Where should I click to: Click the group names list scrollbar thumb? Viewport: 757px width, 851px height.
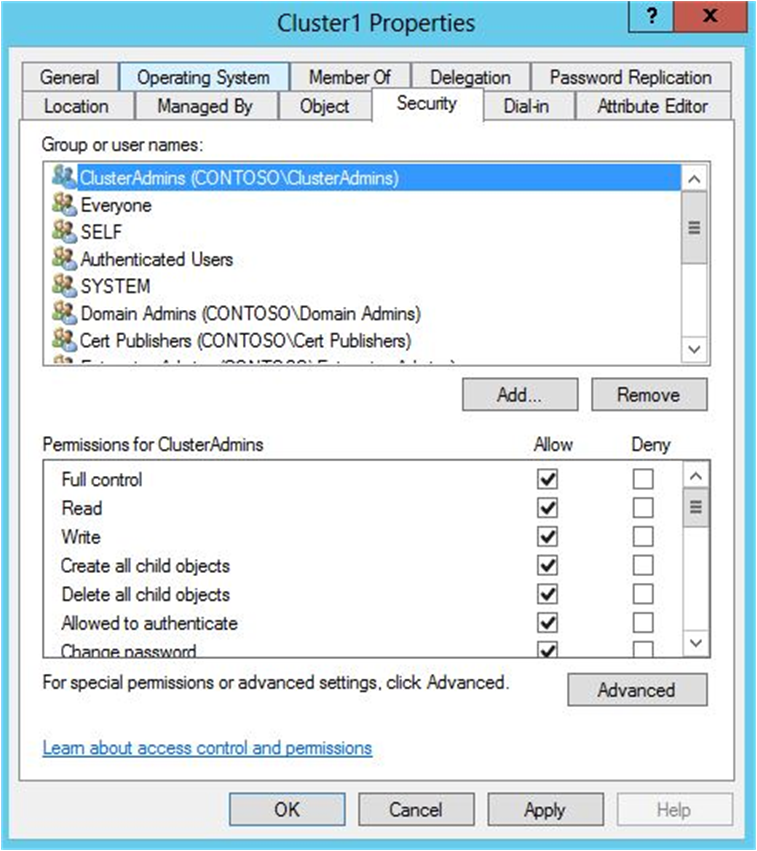[x=694, y=227]
